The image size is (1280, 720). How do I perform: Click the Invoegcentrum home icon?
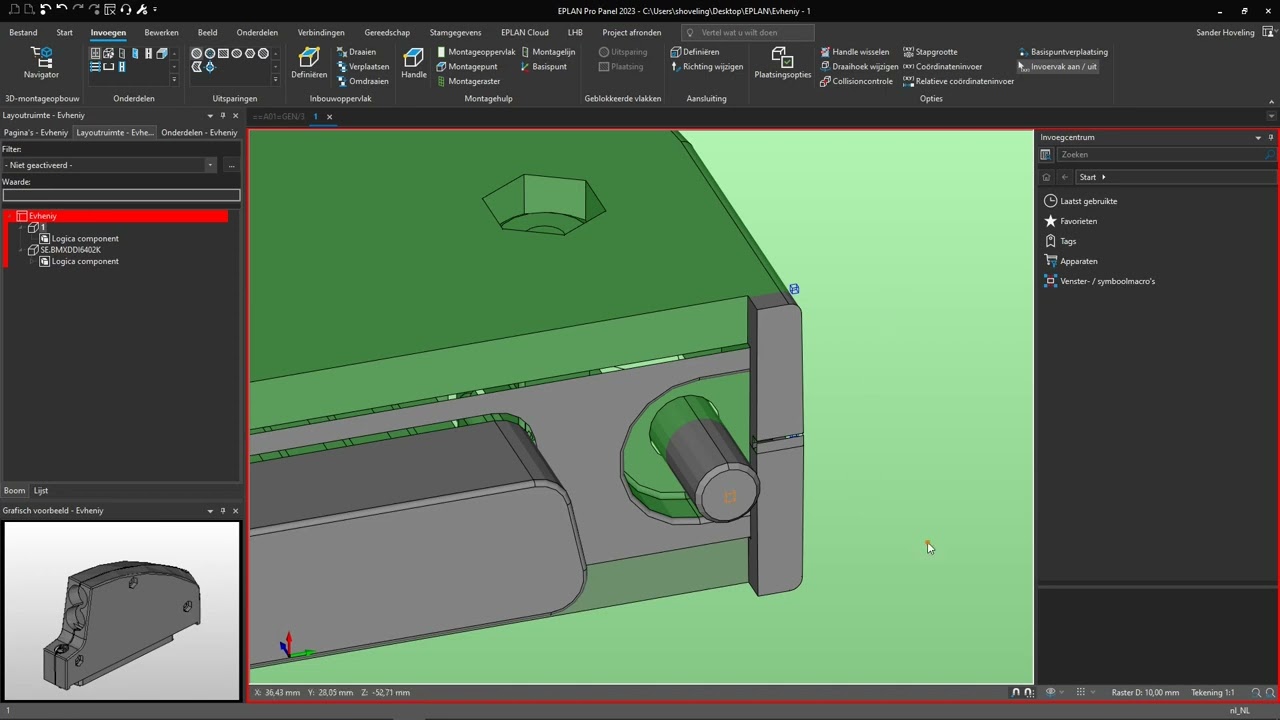(1046, 177)
